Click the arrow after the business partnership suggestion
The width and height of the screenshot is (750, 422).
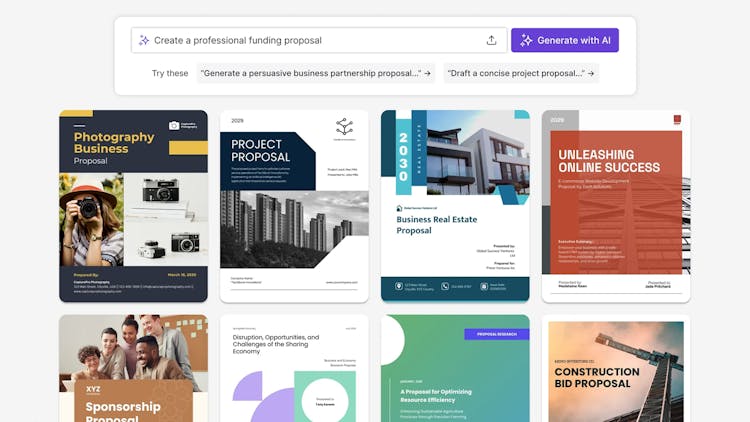427,73
